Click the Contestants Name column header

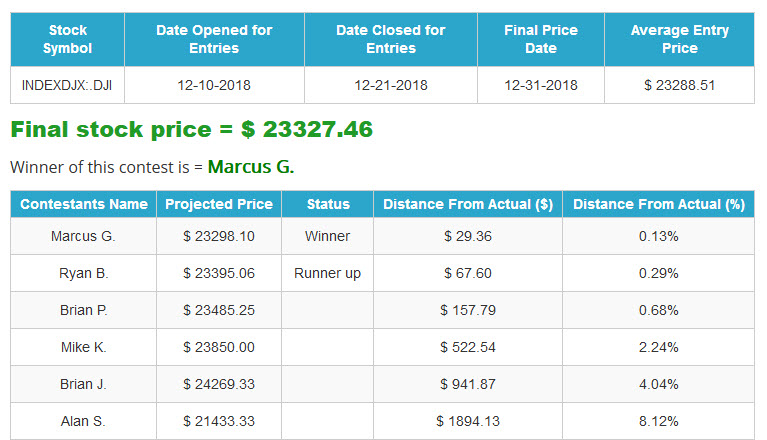[x=84, y=204]
